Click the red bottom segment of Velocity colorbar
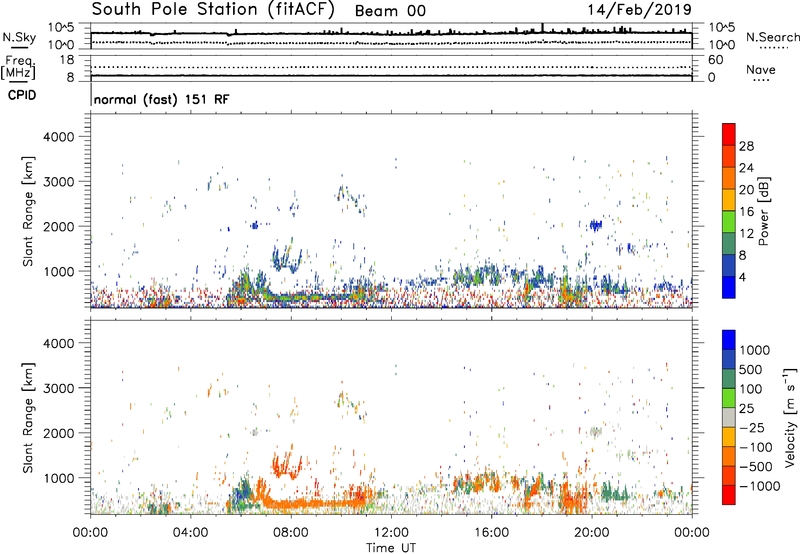The width and height of the screenshot is (800, 554). pyautogui.click(x=729, y=495)
